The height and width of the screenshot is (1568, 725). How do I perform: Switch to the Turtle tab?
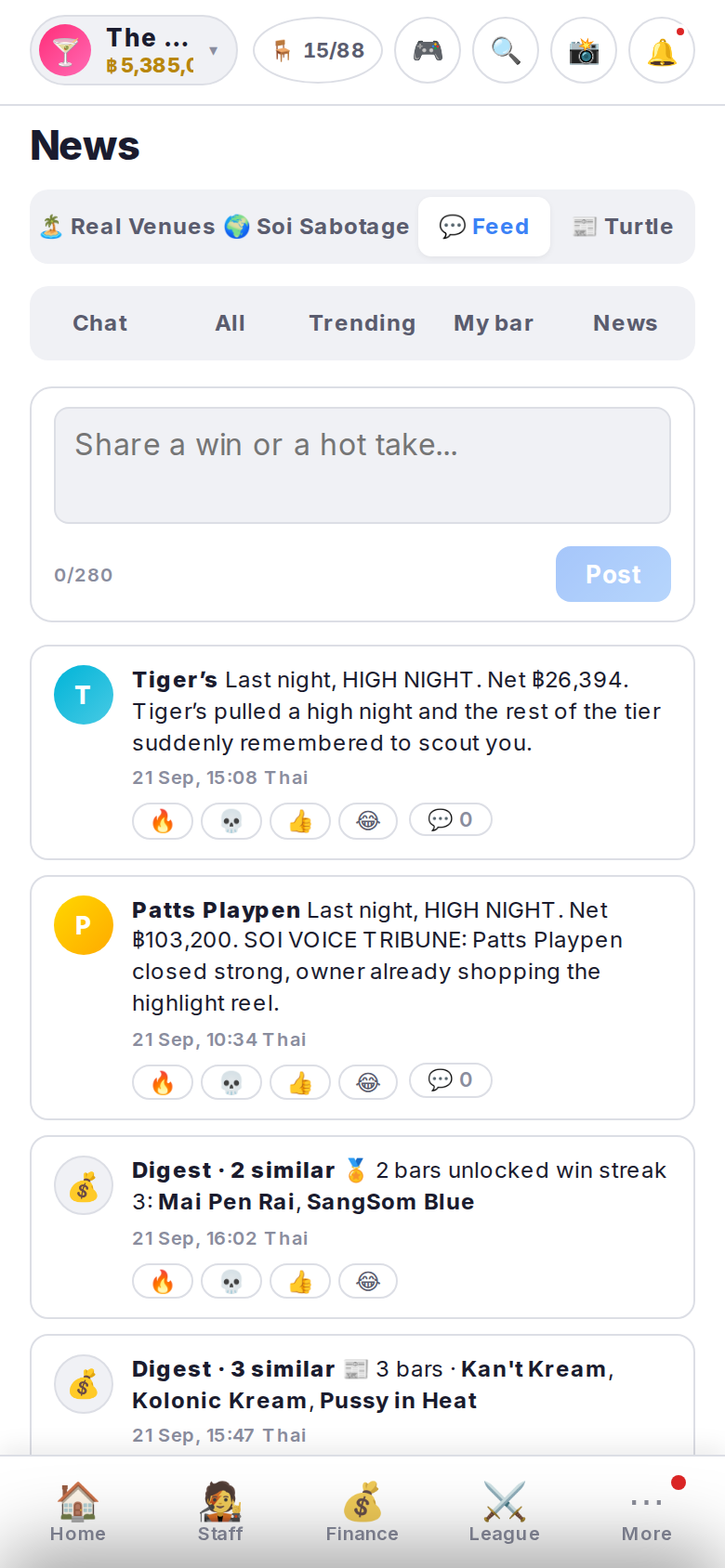[x=623, y=227]
